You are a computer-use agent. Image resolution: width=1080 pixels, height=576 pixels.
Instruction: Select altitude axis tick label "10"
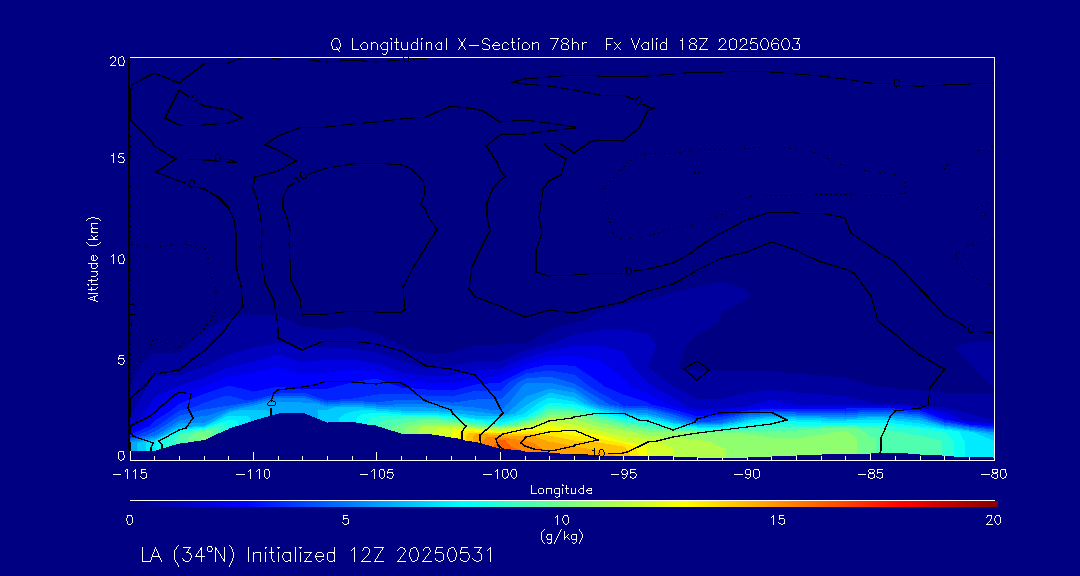[117, 259]
